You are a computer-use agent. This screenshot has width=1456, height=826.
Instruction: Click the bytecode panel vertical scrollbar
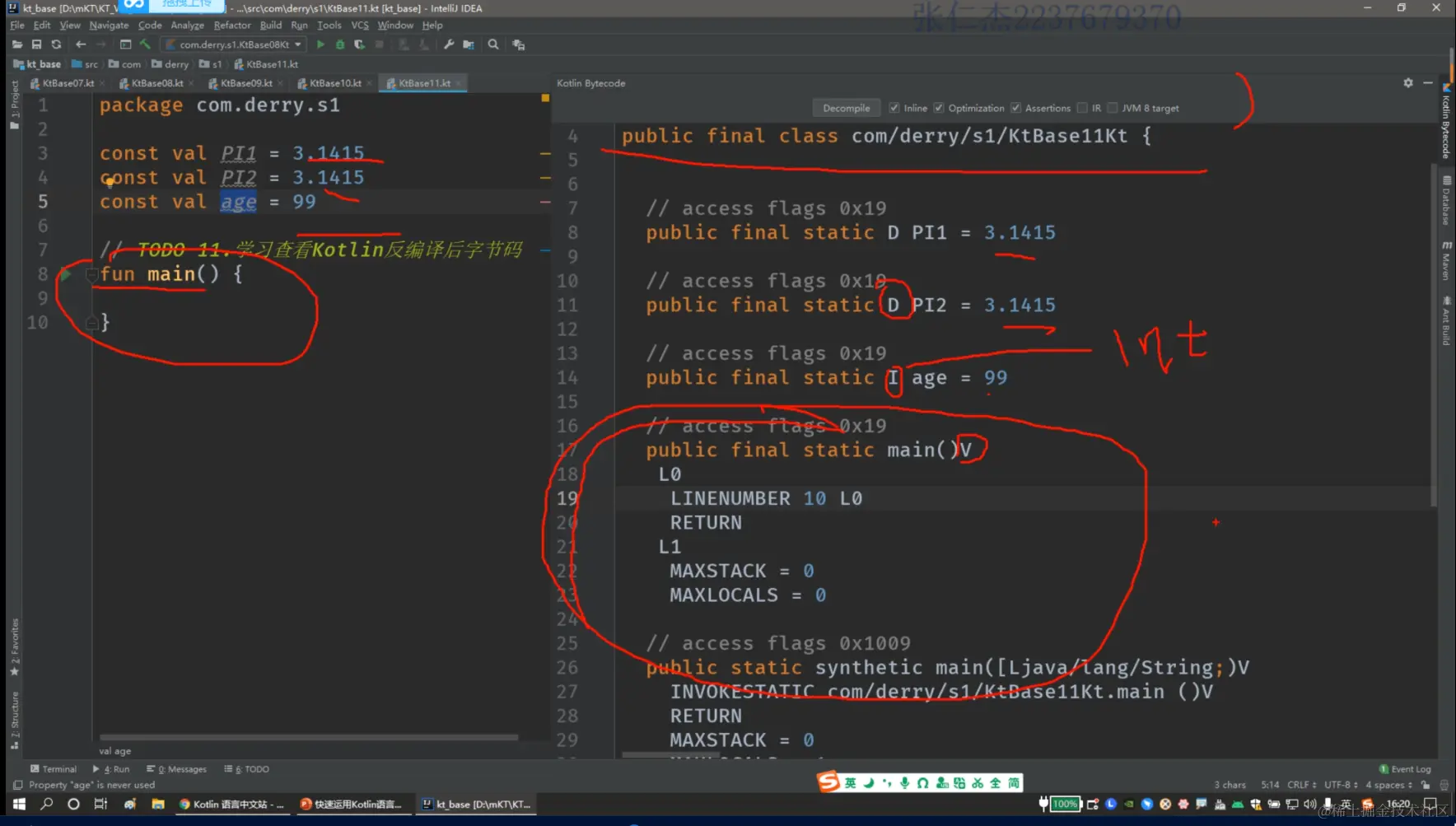(x=1434, y=334)
